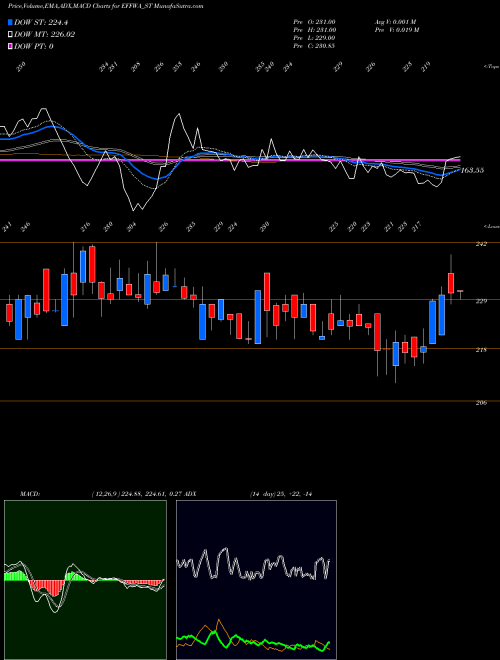
Task: Click the white DOW MT legend swatch
Action: pos(10,34)
